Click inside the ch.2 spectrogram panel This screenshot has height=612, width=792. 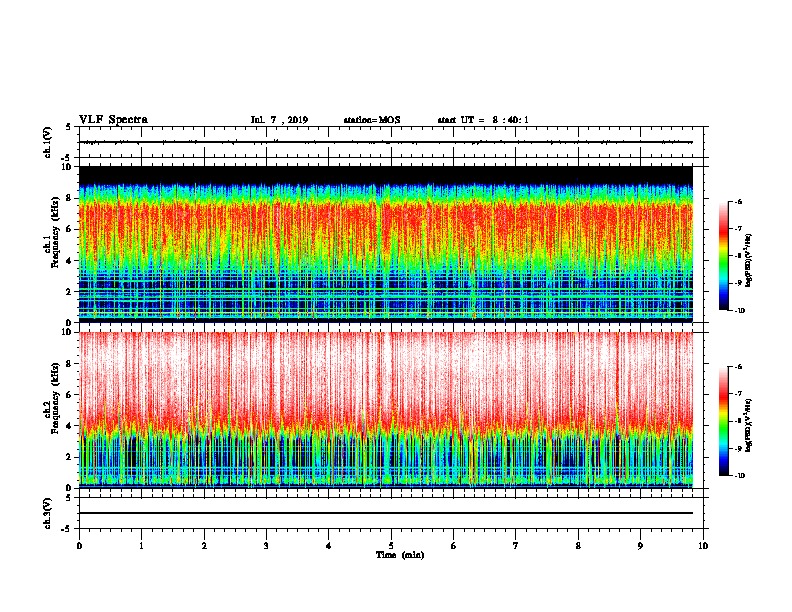(386, 410)
